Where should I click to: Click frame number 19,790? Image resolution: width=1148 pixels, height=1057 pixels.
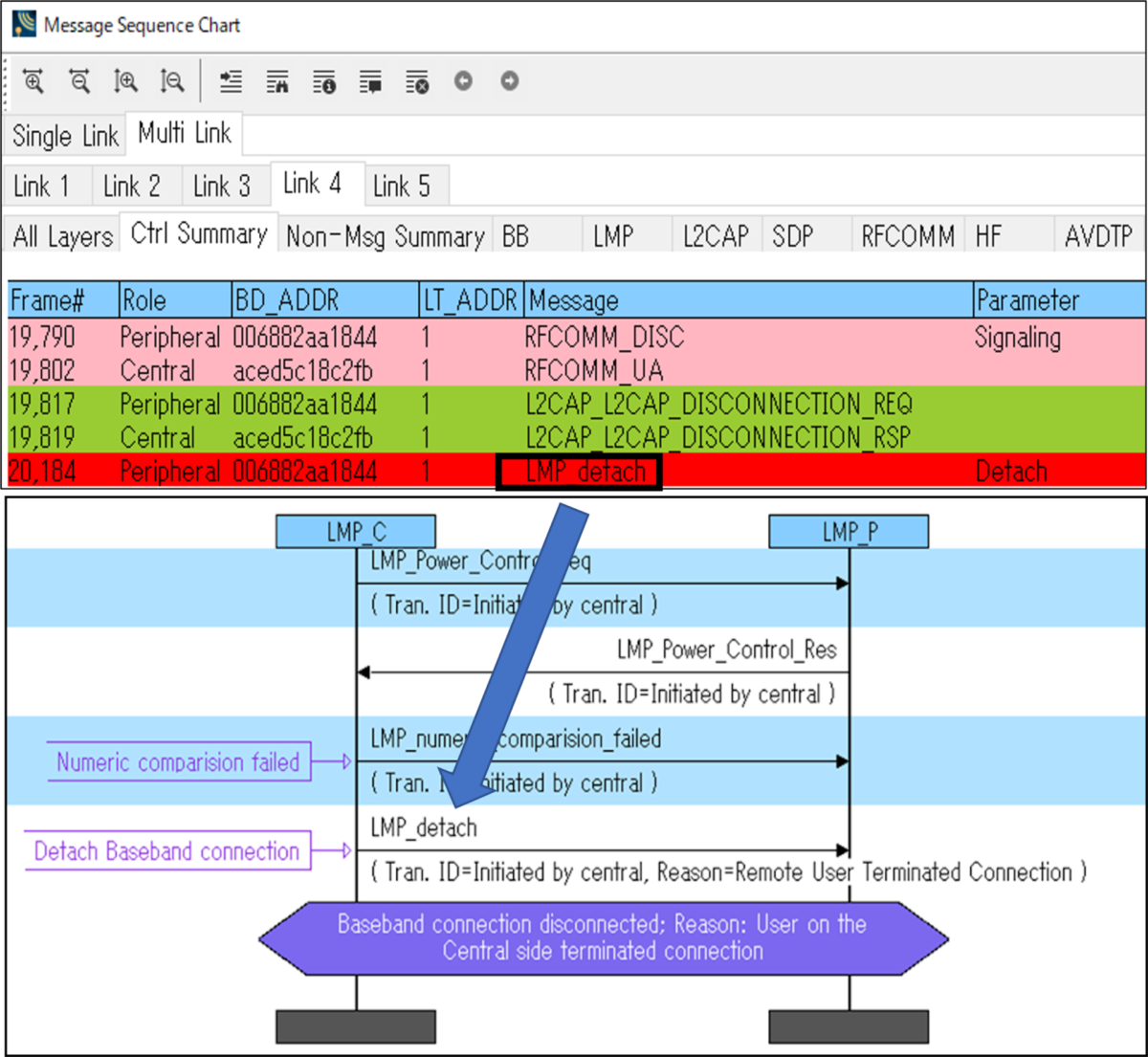[x=42, y=337]
